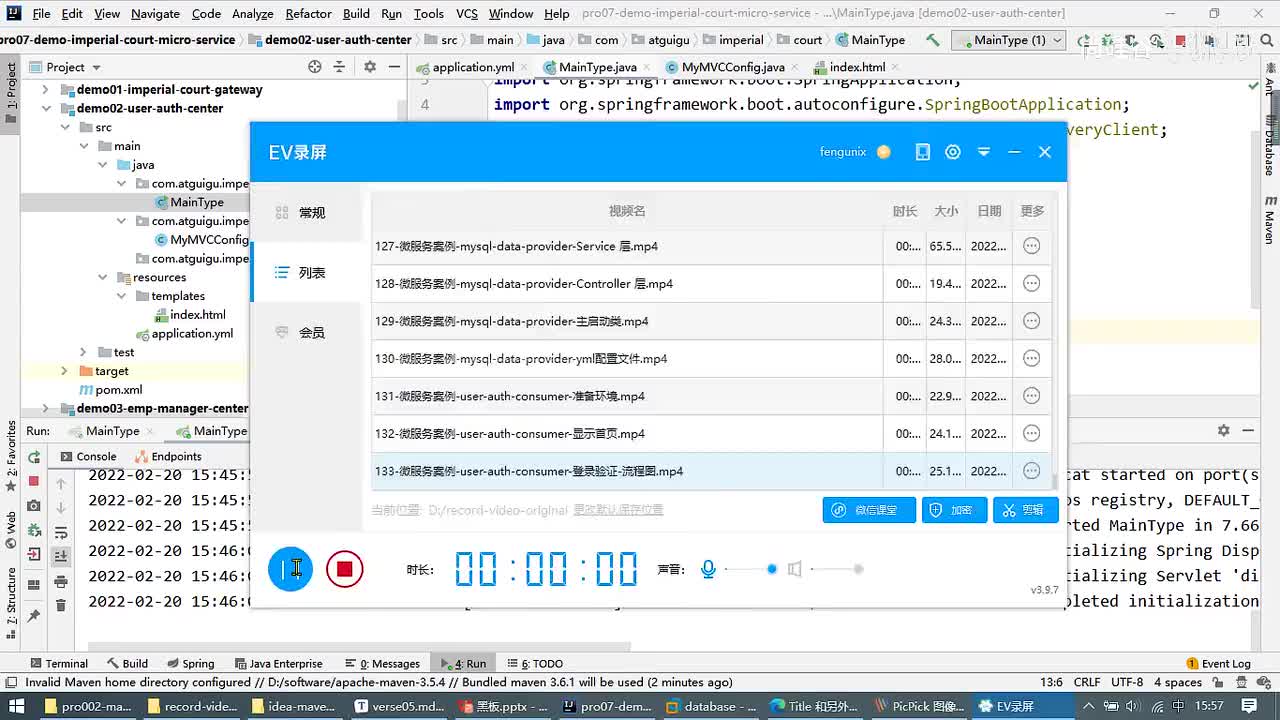Screen dimensions: 1280x720
Task: Open Run panel gear settings
Action: click(1223, 430)
